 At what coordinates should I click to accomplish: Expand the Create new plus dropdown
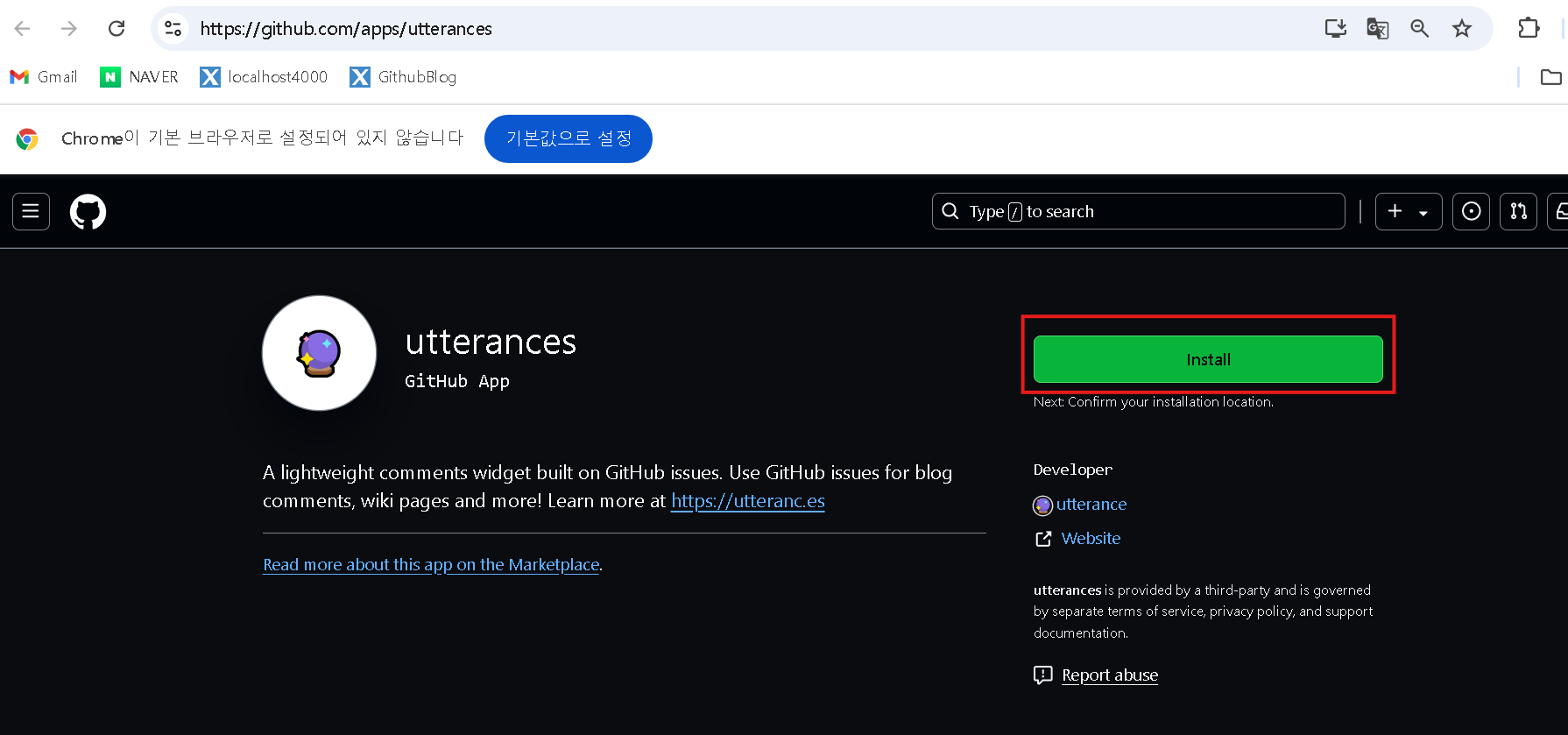pyautogui.click(x=1409, y=211)
